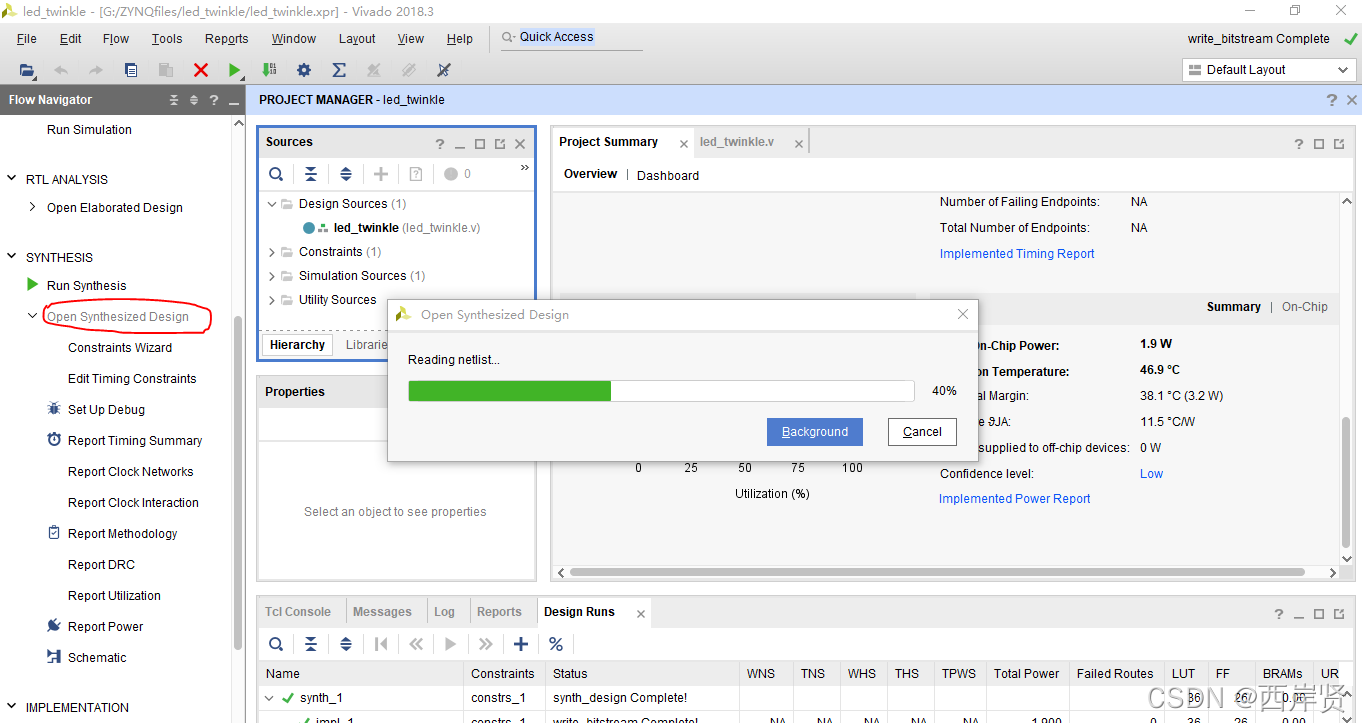Click the green Run toolbar icon
The height and width of the screenshot is (723, 1362).
tap(234, 70)
